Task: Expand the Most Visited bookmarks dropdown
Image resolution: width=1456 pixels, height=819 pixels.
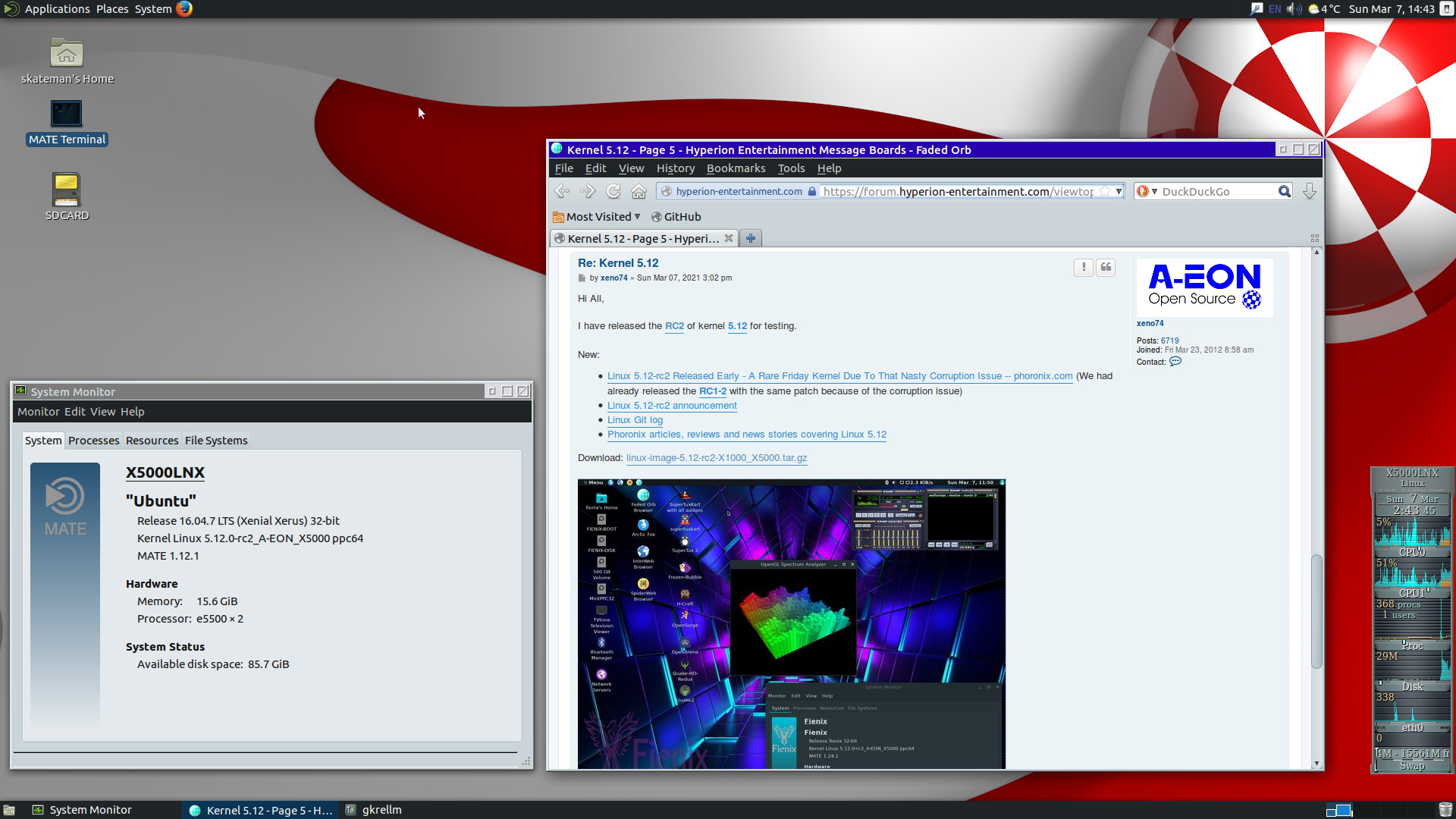Action: point(596,217)
